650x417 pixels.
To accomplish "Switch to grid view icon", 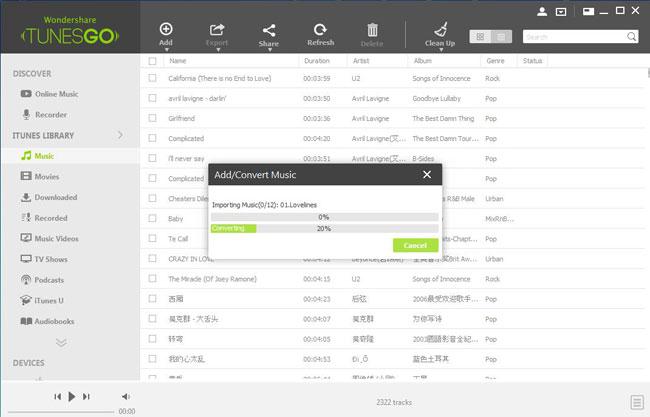I will [480, 37].
